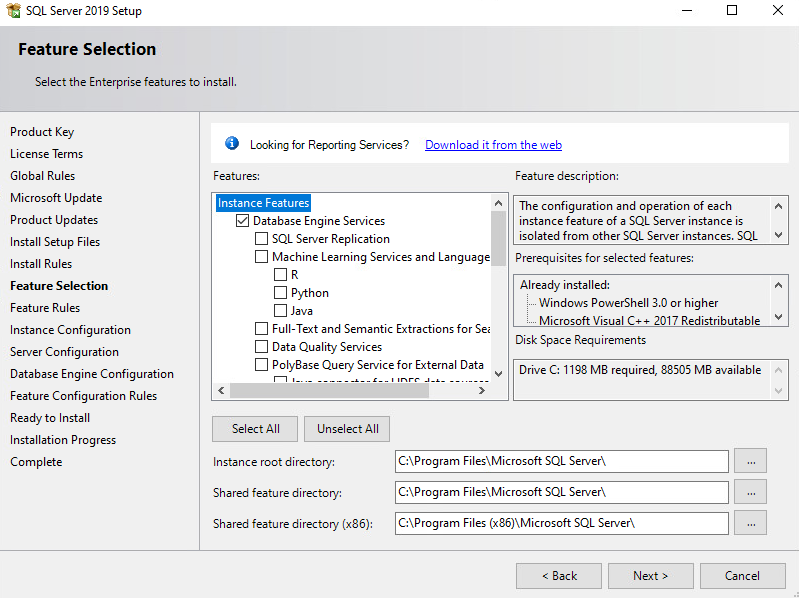Viewport: 799px width, 598px height.
Task: Proceed with the Next button
Action: point(651,576)
